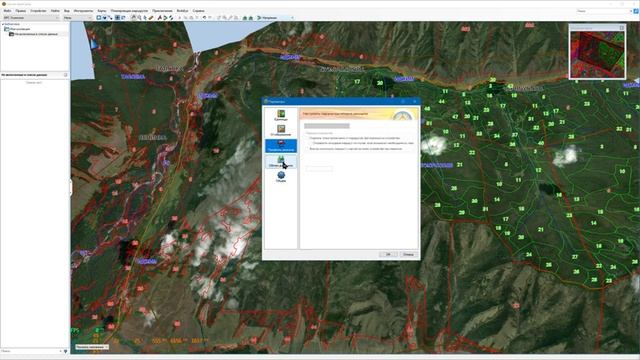The width and height of the screenshot is (640, 360).
Task: Click the blue square icon starting main toolbar
Action: point(98,18)
